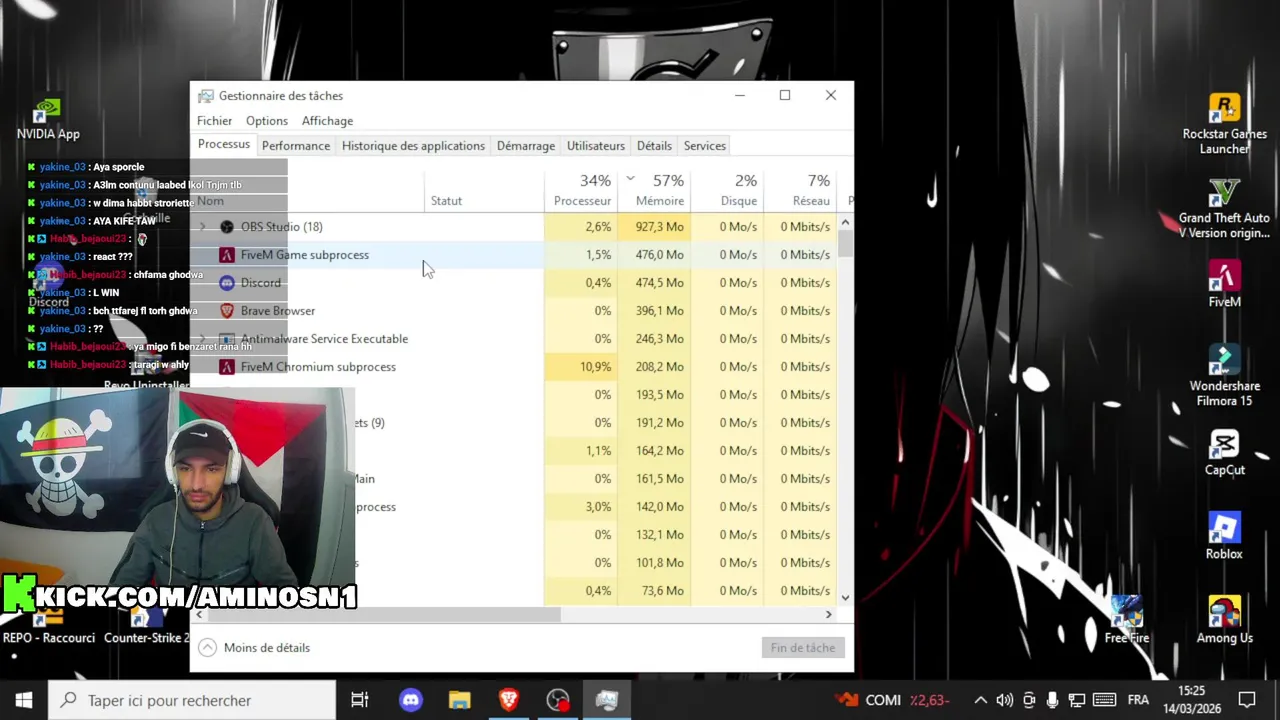Sort by the Réseau column header
The image size is (1280, 720).
point(801,190)
